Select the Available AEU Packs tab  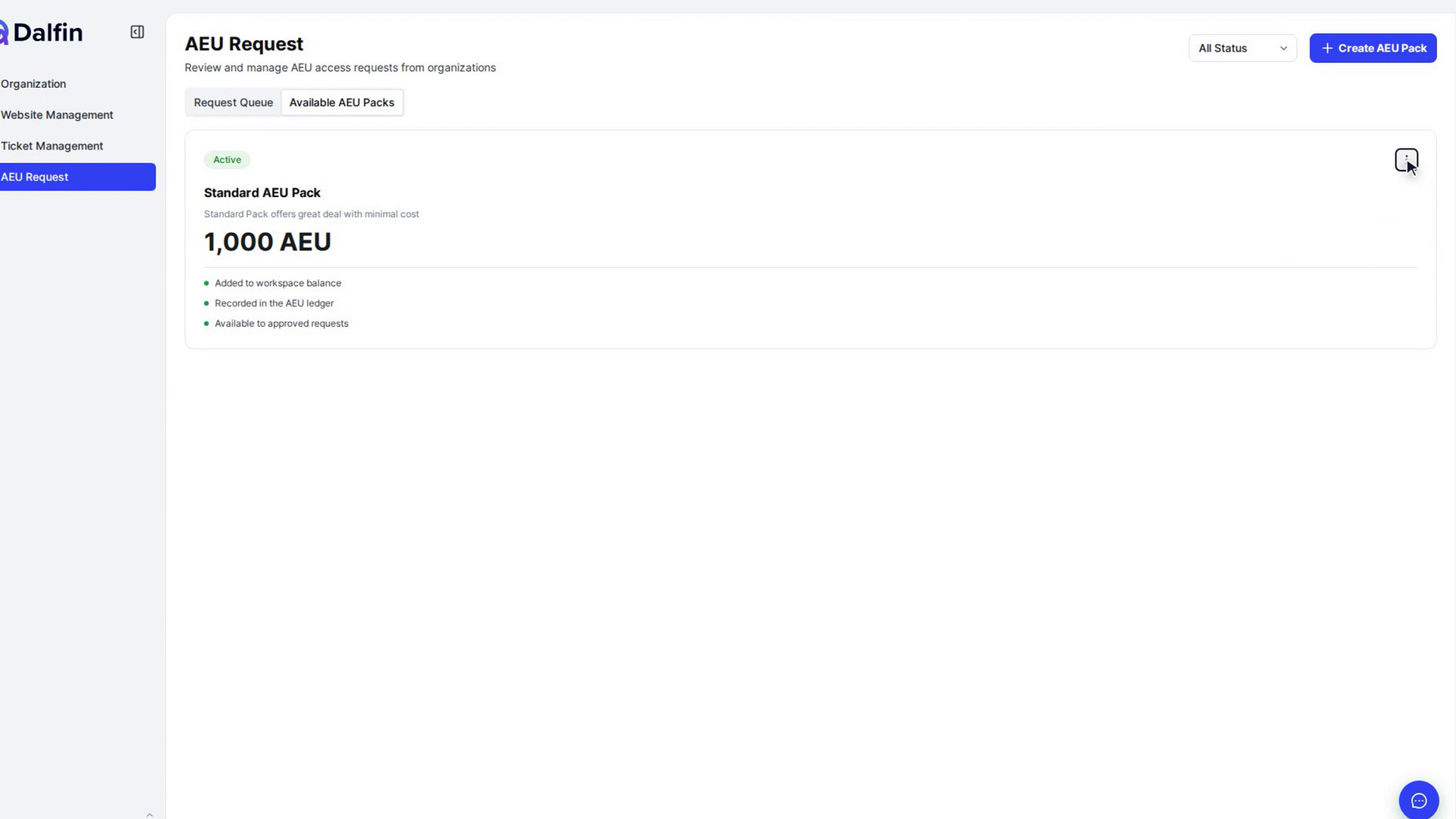[341, 102]
